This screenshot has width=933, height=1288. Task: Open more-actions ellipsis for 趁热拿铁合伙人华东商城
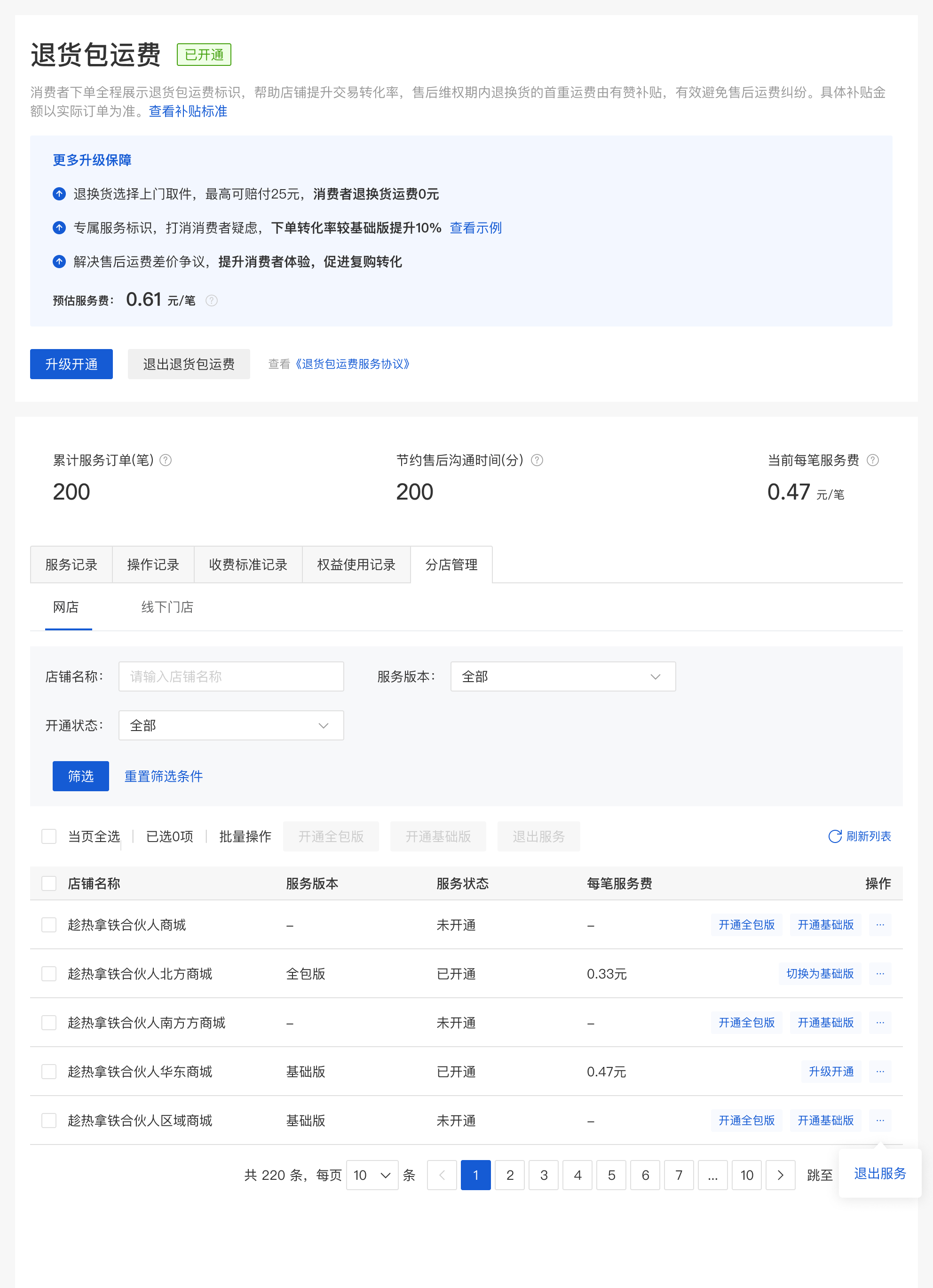(x=879, y=1071)
